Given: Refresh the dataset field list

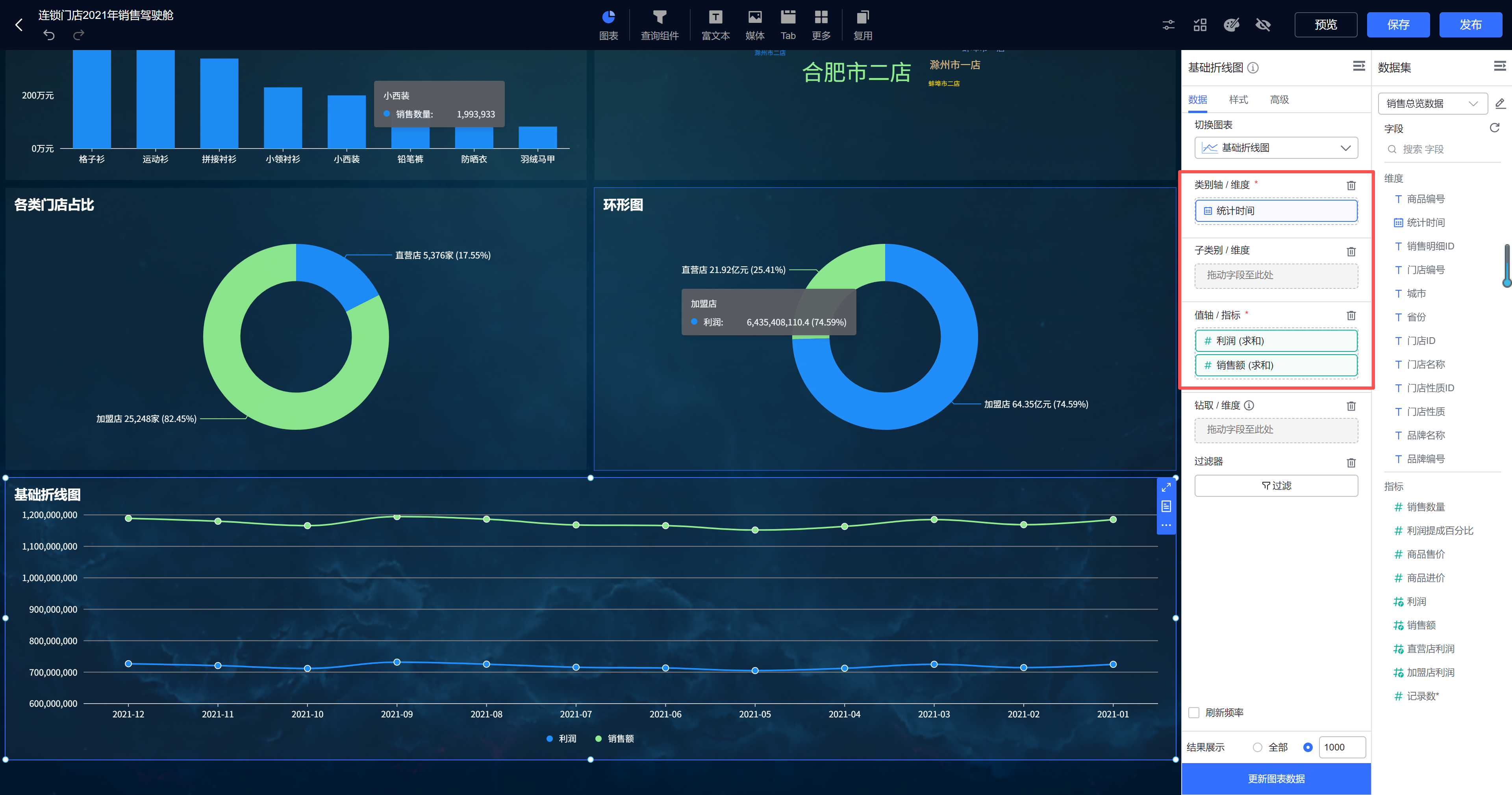Looking at the screenshot, I should coord(1494,128).
